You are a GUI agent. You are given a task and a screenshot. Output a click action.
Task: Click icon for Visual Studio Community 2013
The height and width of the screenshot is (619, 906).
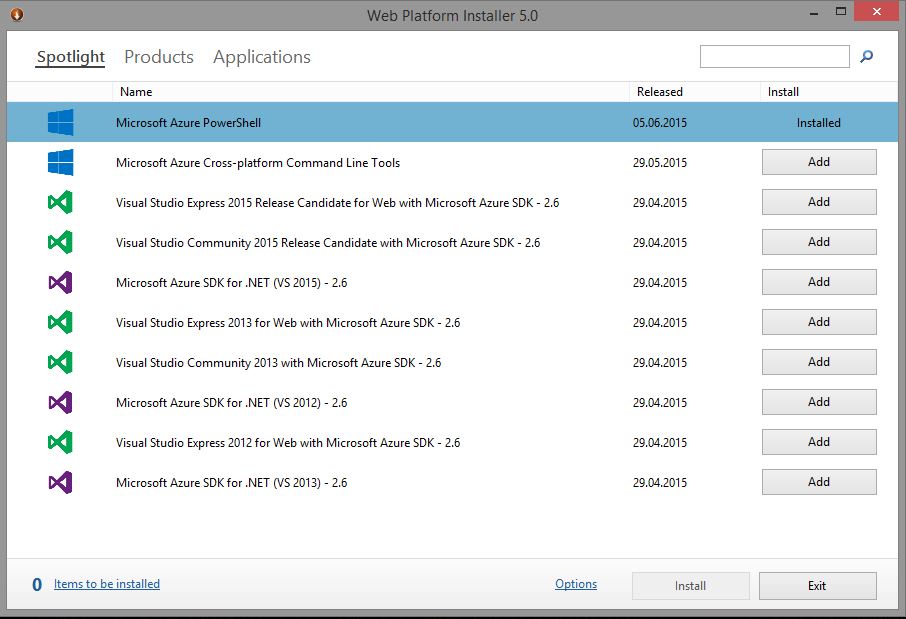coord(60,362)
